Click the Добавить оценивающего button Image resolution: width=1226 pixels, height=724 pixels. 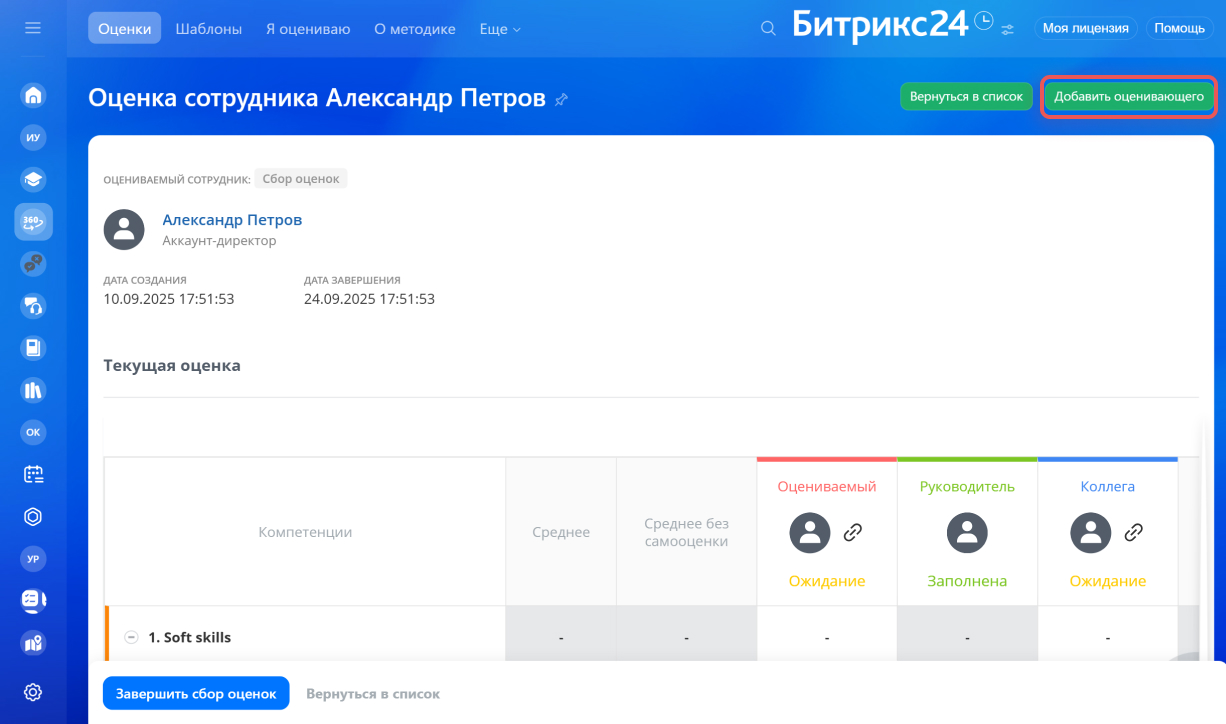[x=1128, y=97]
